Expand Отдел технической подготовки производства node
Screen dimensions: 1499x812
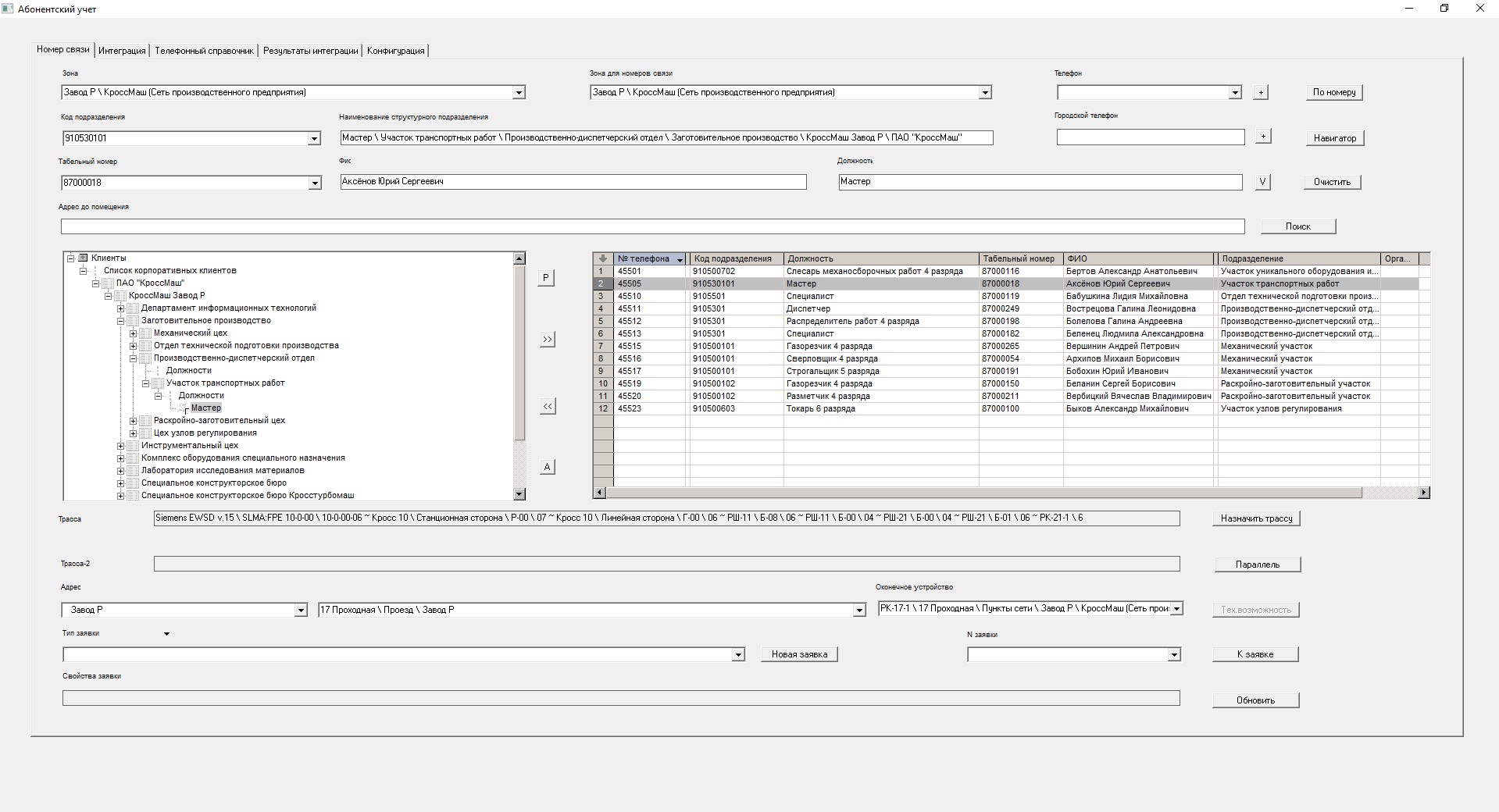tap(134, 346)
